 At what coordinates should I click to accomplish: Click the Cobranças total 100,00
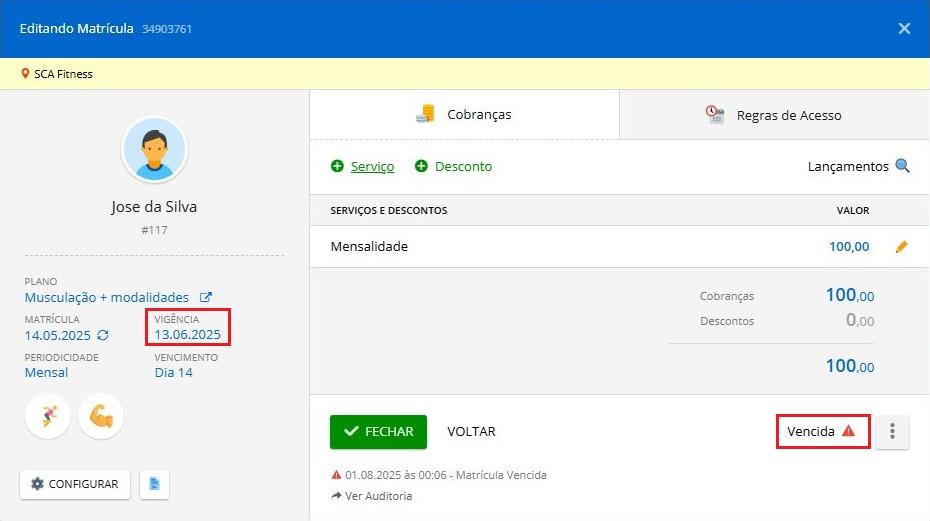[850, 295]
